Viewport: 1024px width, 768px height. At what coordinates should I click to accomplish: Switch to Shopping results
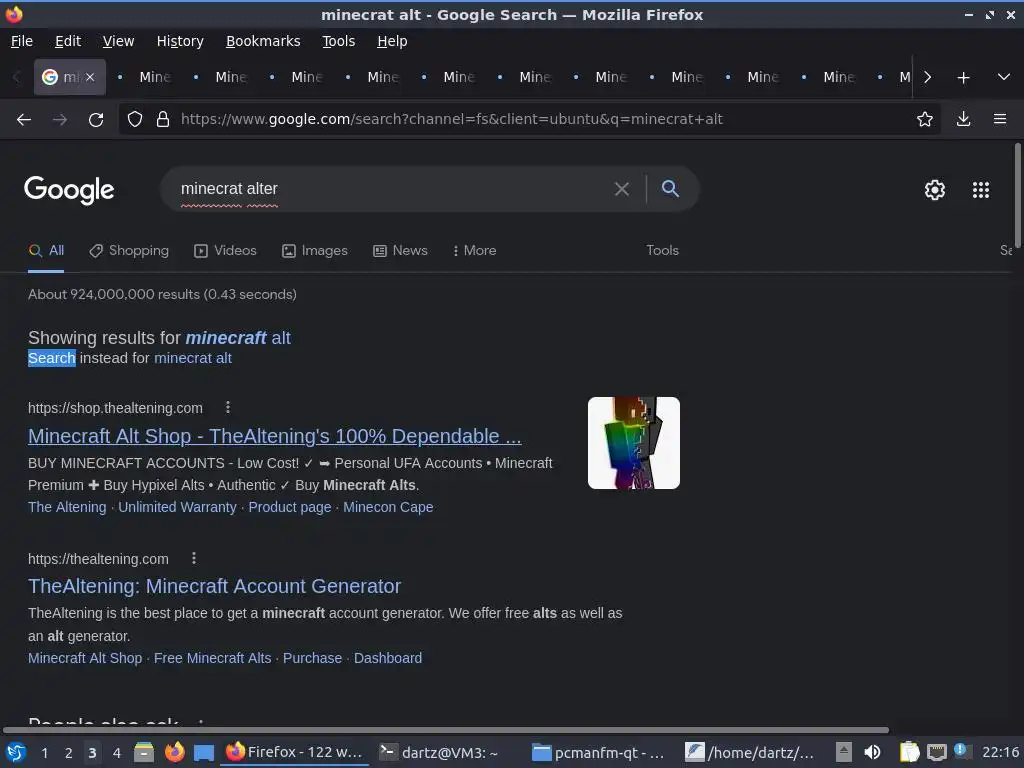tap(129, 251)
